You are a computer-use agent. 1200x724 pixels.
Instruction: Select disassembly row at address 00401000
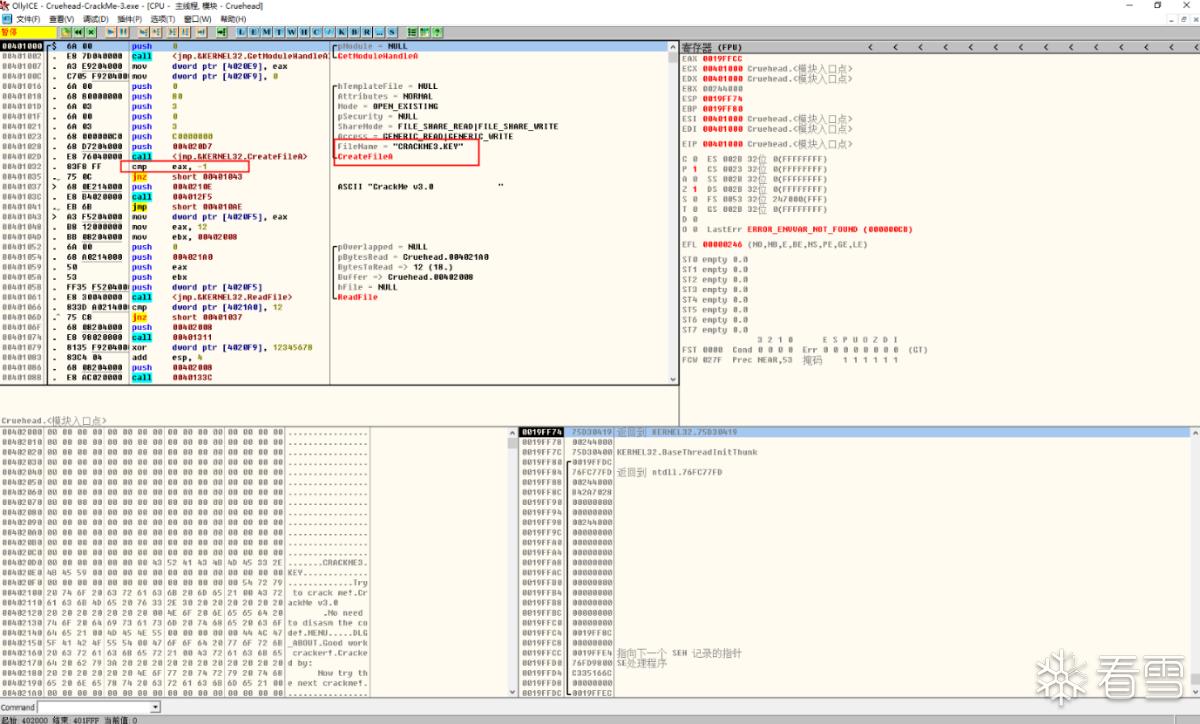pos(335,46)
